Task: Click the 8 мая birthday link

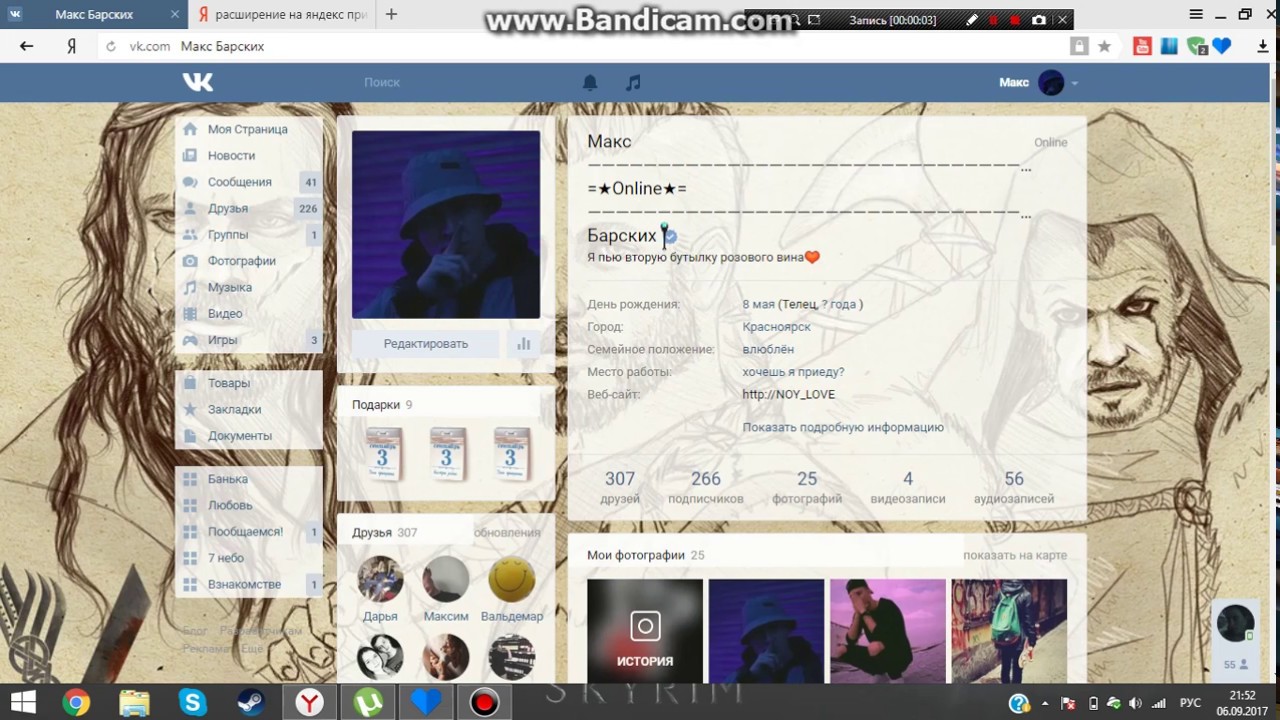Action: 759,304
